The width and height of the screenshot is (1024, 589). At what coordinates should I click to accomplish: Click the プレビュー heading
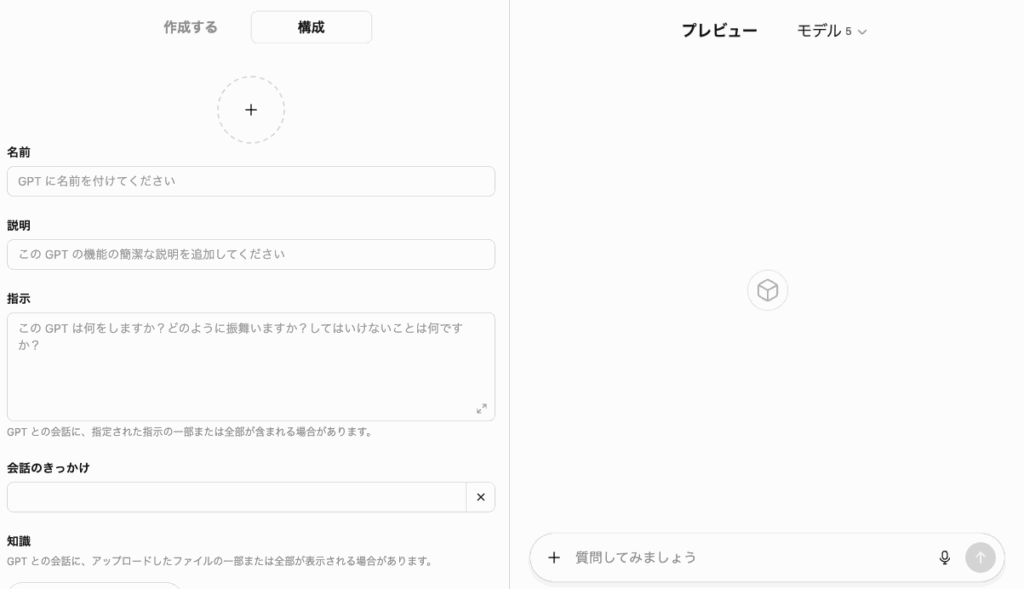coord(719,31)
